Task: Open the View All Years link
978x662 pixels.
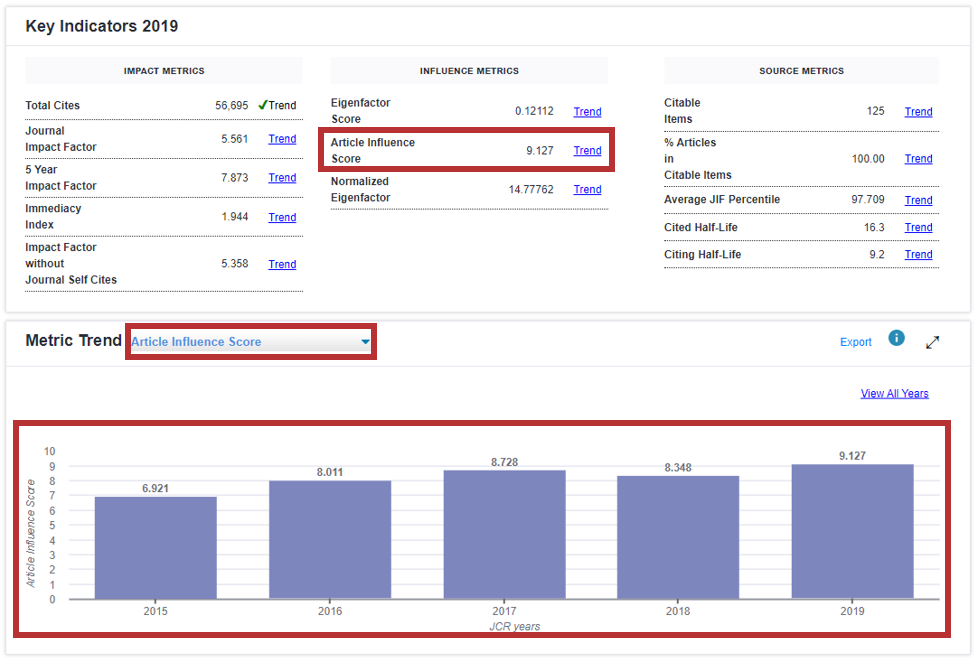Action: point(894,393)
